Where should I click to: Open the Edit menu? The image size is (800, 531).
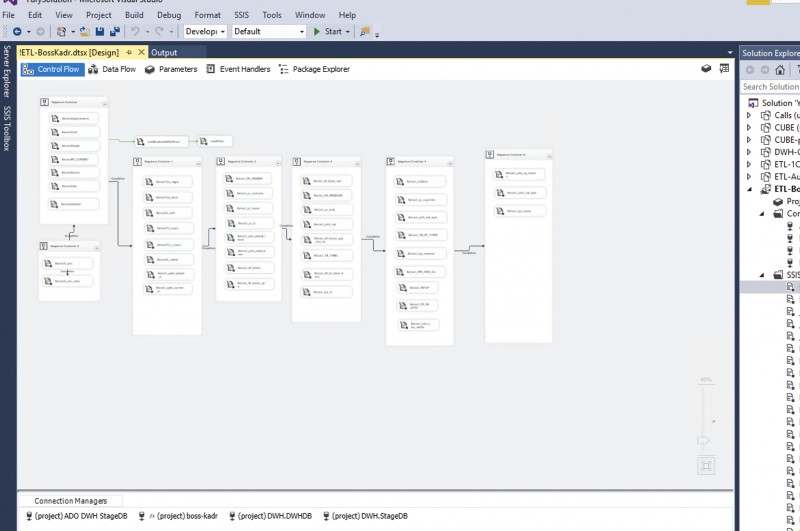35,15
